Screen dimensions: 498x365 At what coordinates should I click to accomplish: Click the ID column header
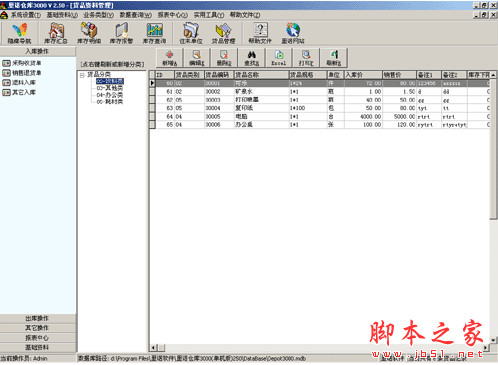165,75
